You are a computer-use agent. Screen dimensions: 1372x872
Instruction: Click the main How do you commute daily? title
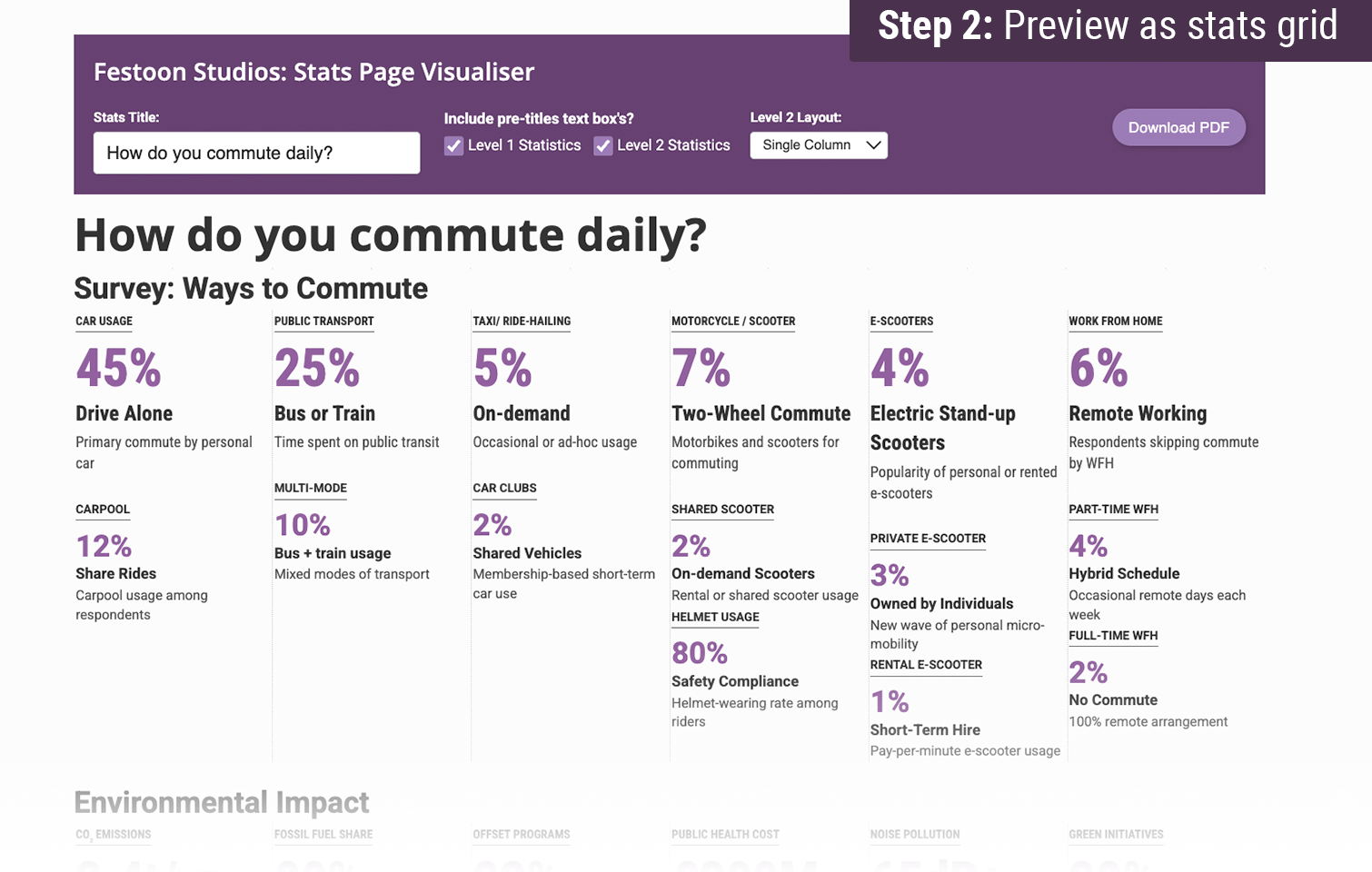tap(391, 235)
